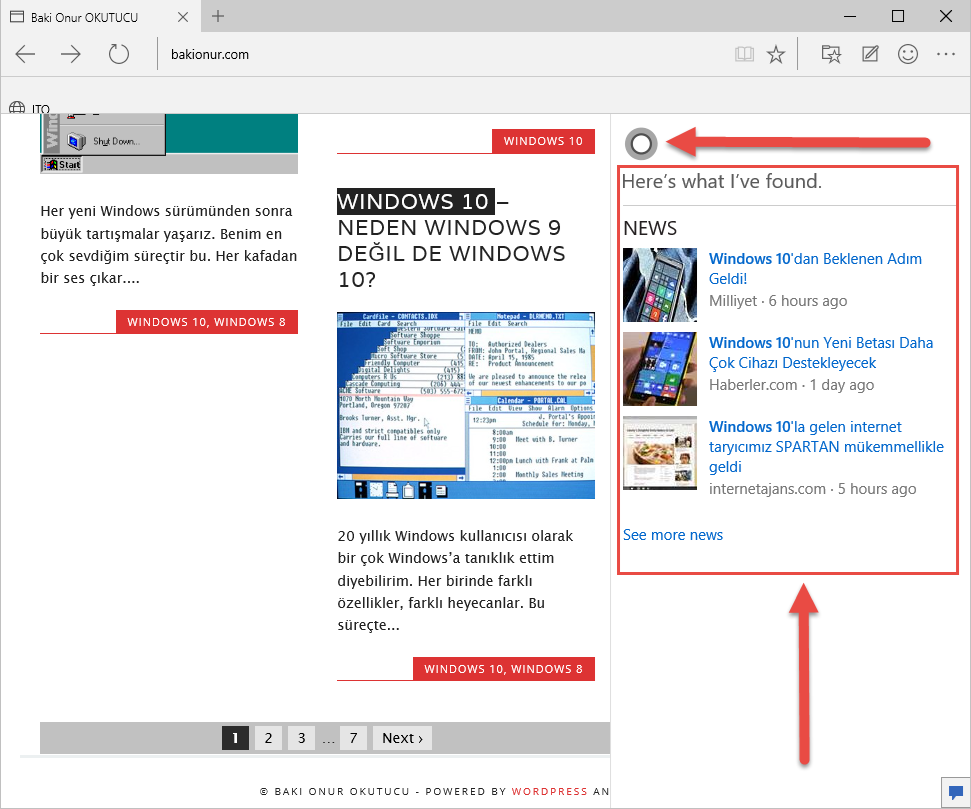Screen dimensions: 971x809
Task: Open news about Yeni Betası Daha Çok Cihazı
Action: pos(821,352)
